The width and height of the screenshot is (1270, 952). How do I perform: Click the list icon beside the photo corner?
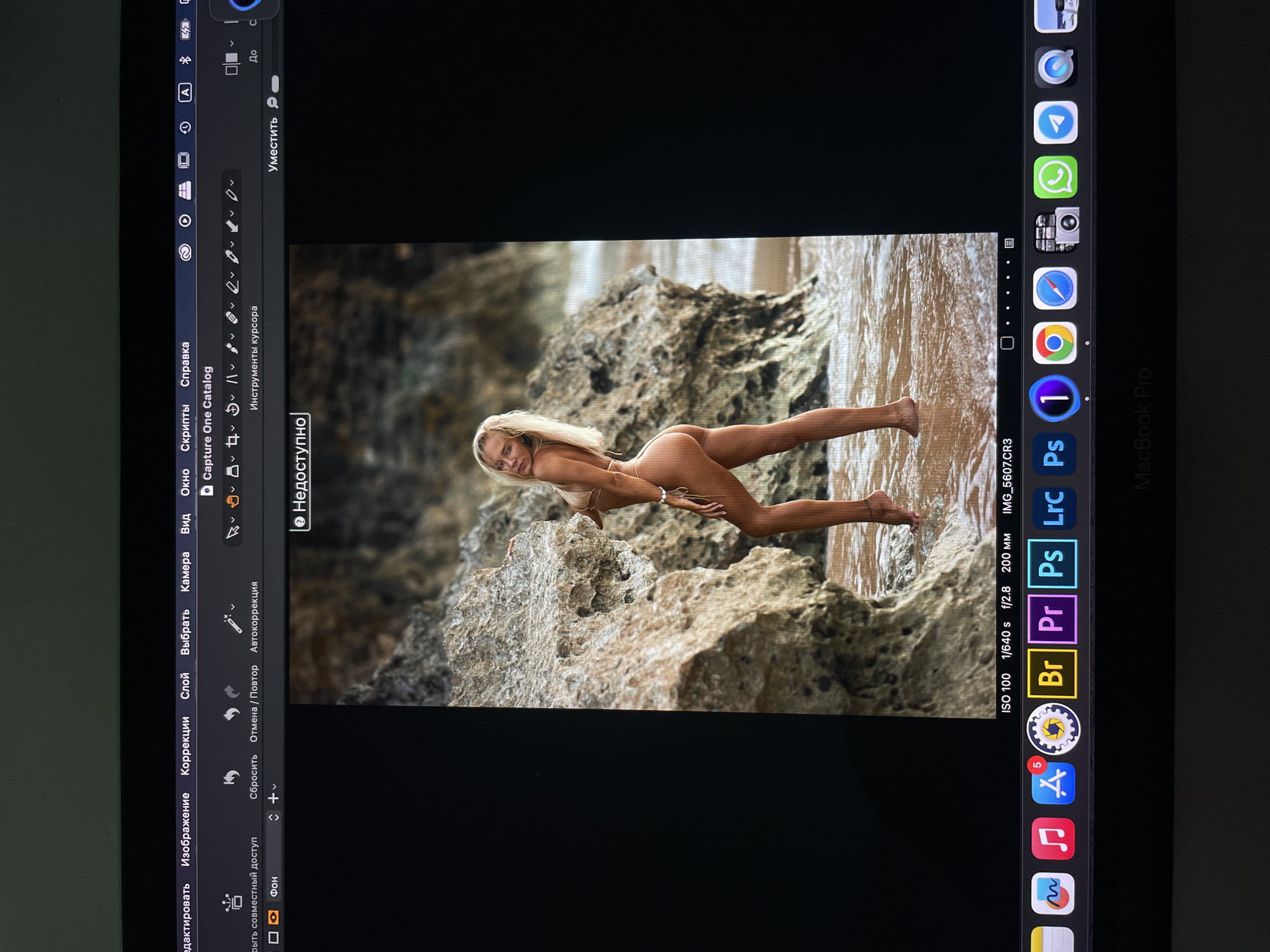click(x=1009, y=244)
